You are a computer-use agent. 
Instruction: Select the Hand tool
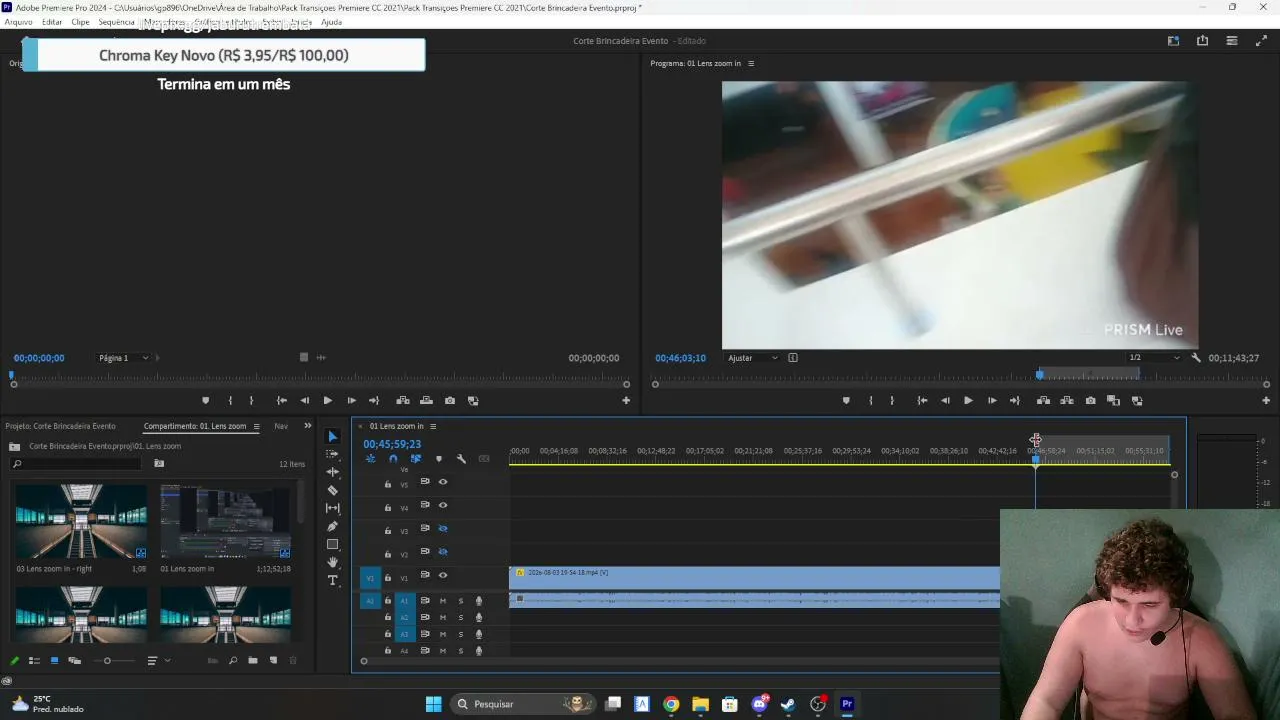coord(333,562)
